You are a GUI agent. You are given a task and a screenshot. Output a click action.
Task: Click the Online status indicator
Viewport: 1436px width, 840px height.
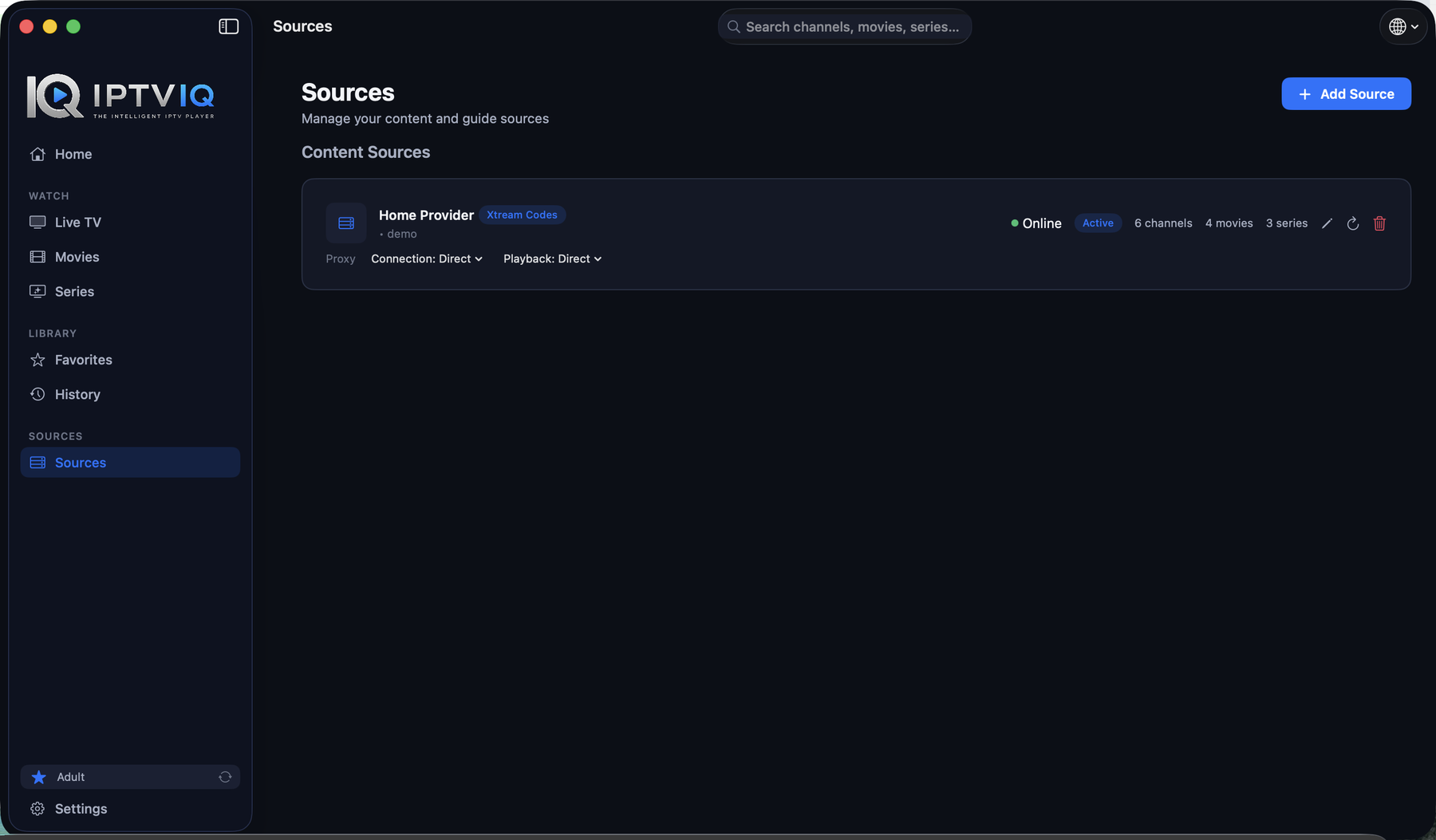(x=1036, y=223)
